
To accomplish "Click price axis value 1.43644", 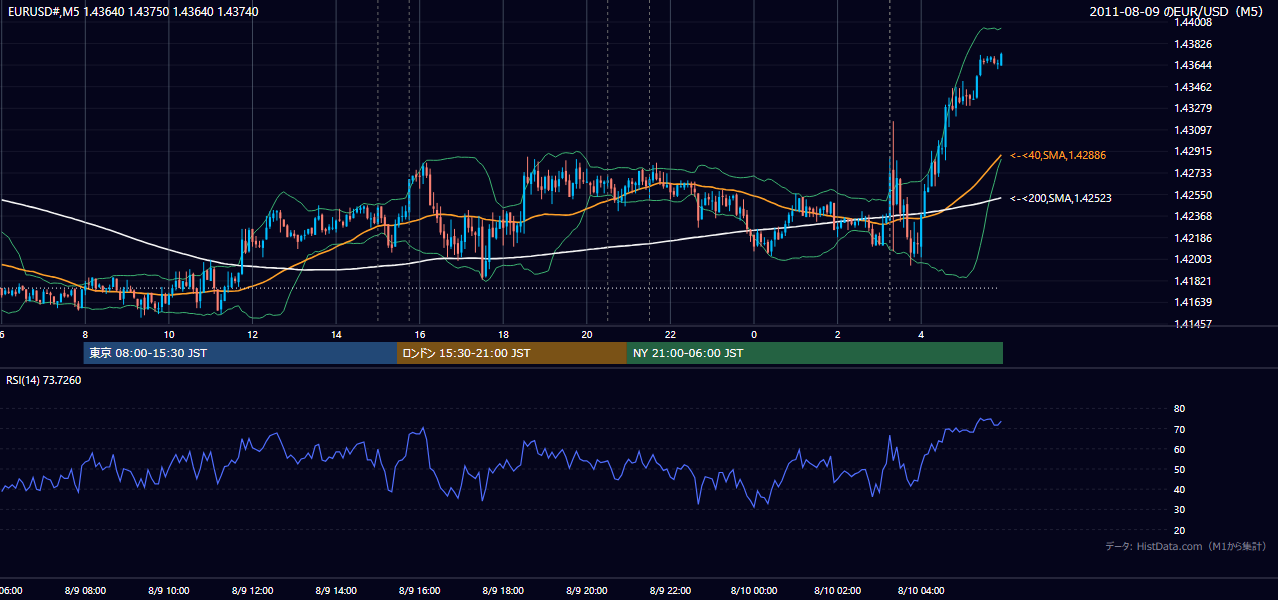I will pos(1193,65).
